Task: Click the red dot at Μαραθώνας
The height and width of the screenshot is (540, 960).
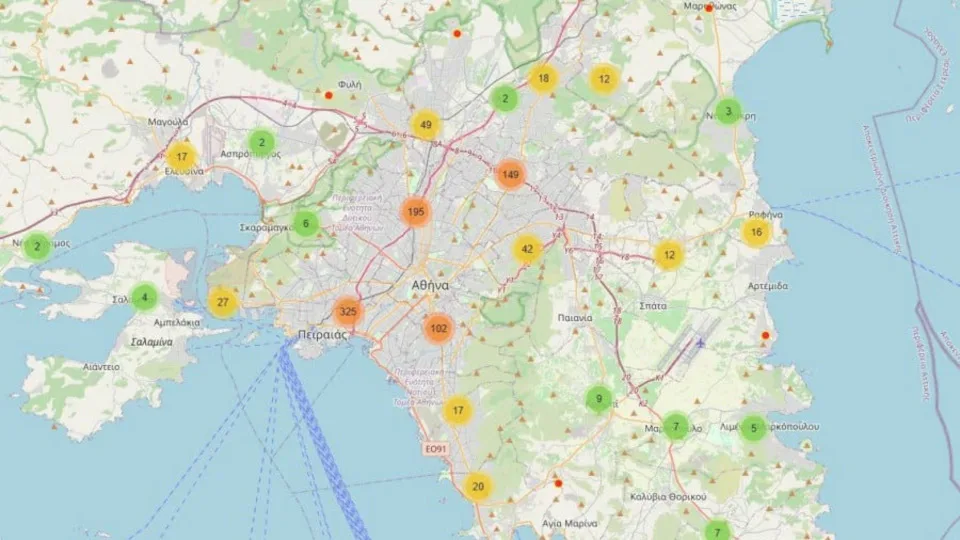Action: point(709,9)
